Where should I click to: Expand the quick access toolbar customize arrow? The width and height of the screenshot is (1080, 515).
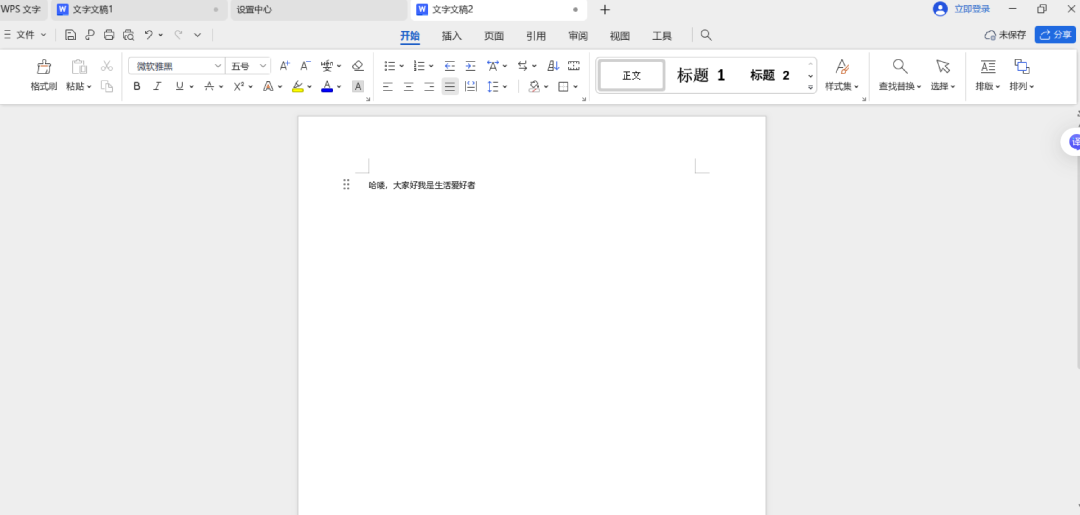click(198, 35)
